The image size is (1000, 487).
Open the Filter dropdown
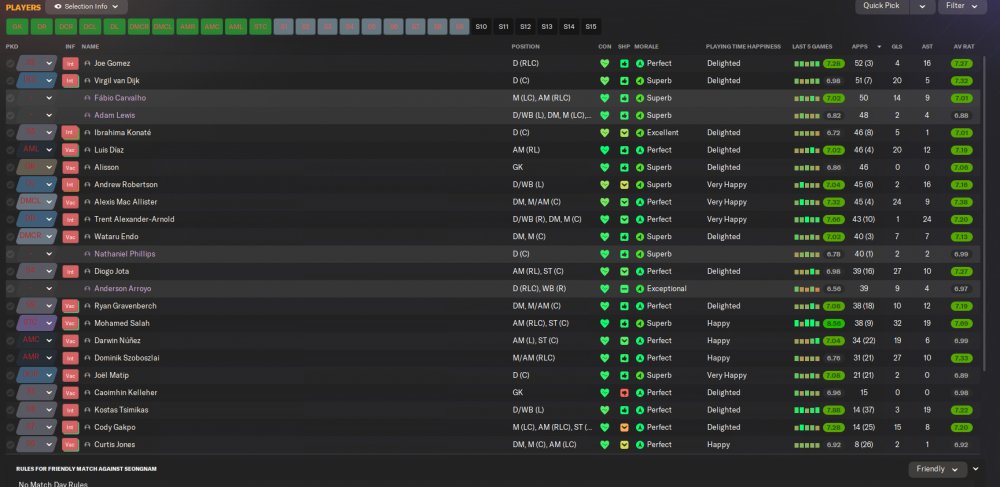[x=962, y=6]
